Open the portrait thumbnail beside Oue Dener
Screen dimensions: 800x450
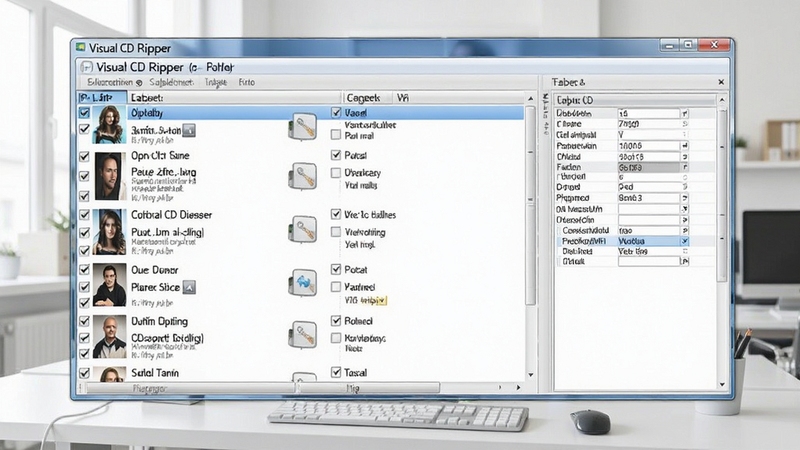point(109,285)
